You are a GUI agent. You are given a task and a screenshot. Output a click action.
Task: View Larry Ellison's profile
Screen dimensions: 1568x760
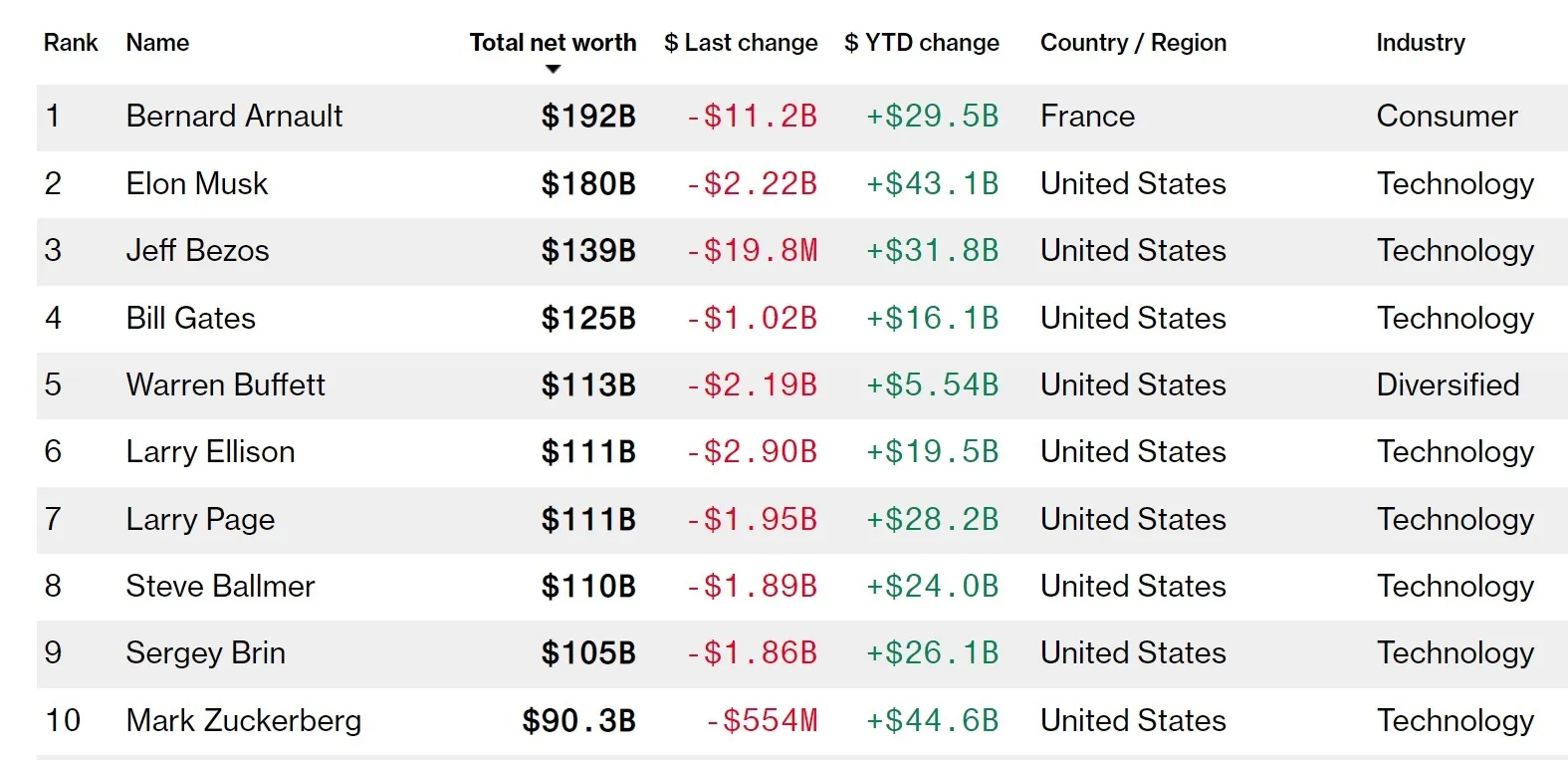[210, 452]
